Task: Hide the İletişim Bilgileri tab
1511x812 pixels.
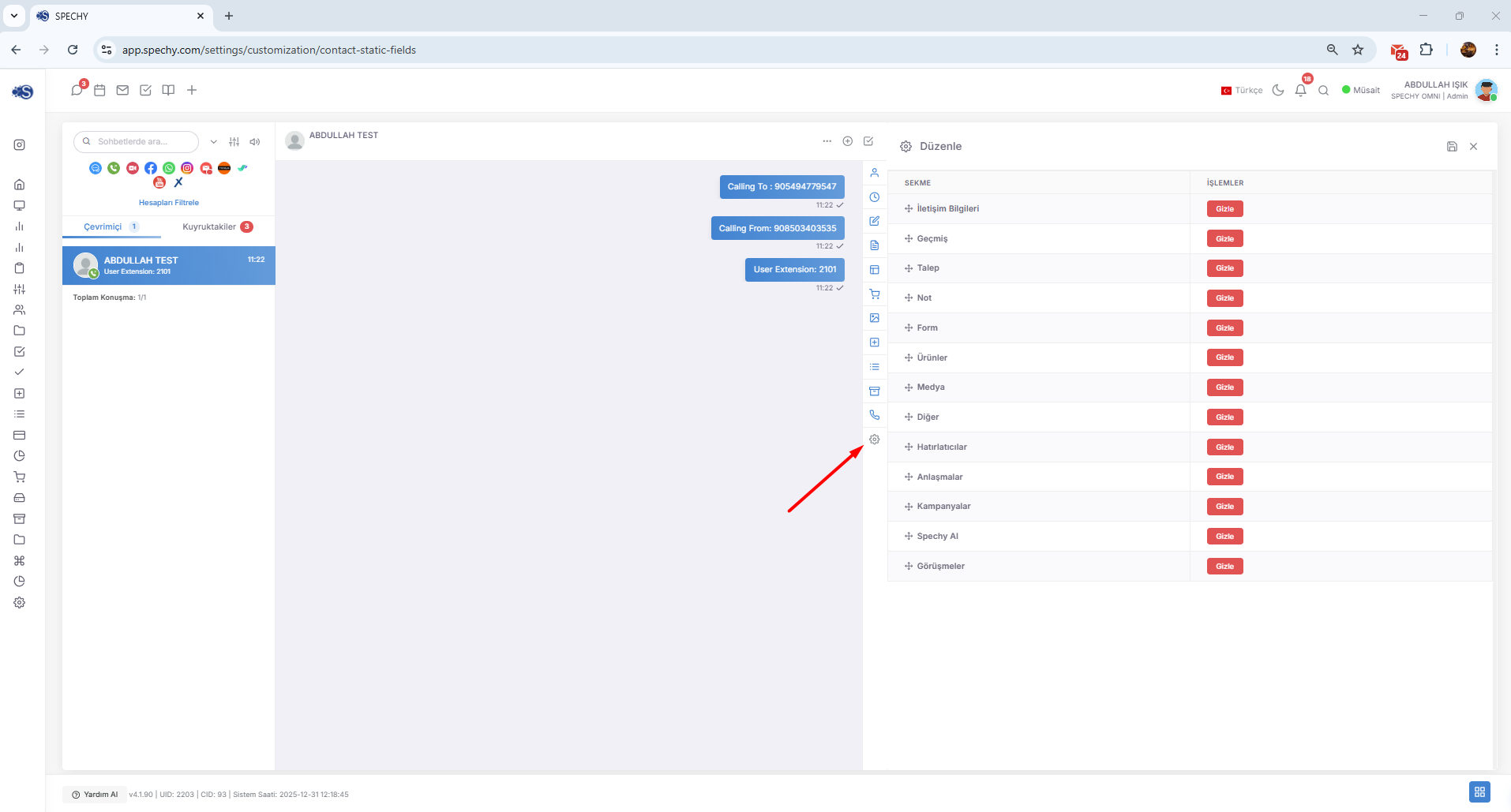Action: point(1224,209)
